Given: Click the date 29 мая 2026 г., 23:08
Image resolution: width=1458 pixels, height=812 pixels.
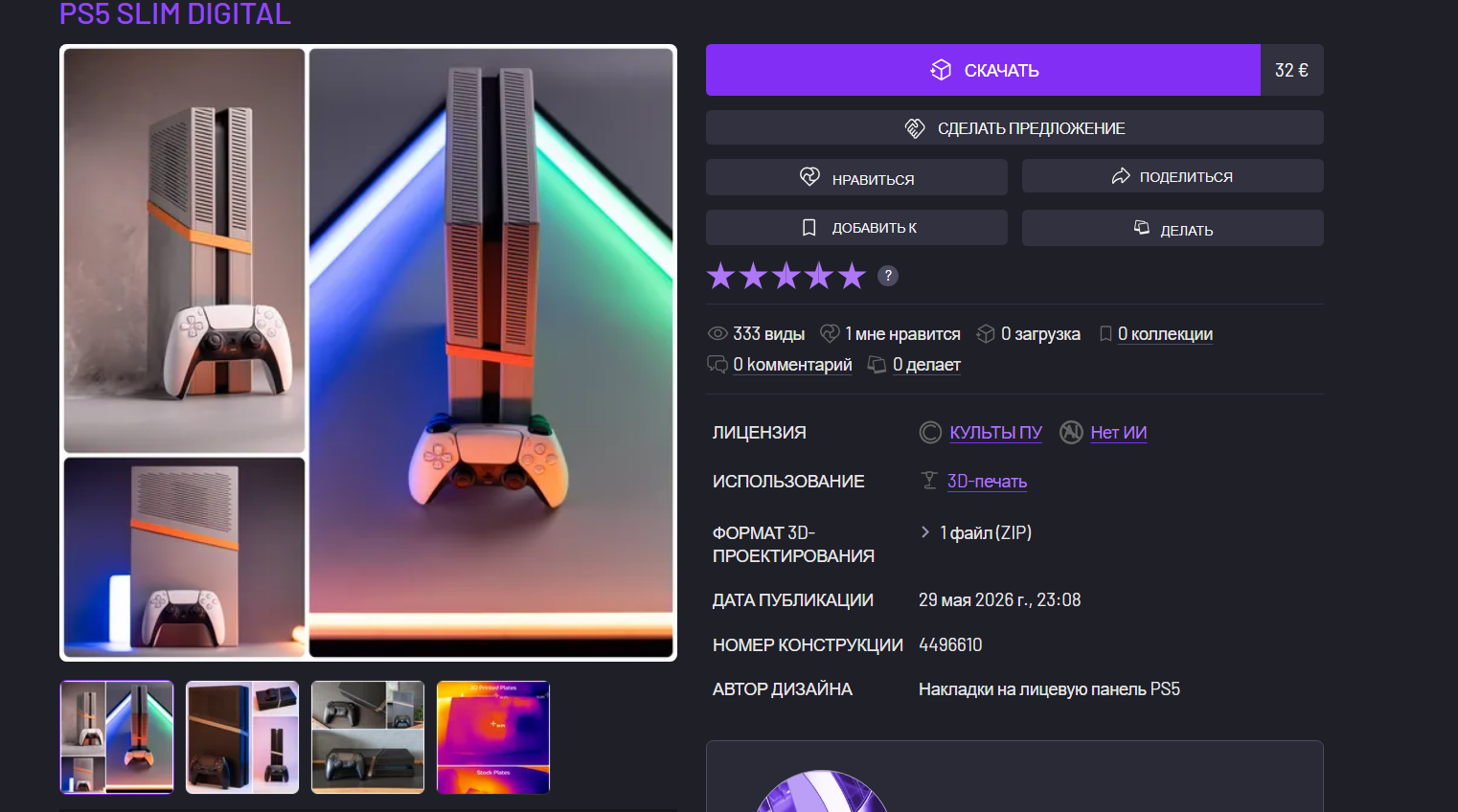Looking at the screenshot, I should pos(999,600).
